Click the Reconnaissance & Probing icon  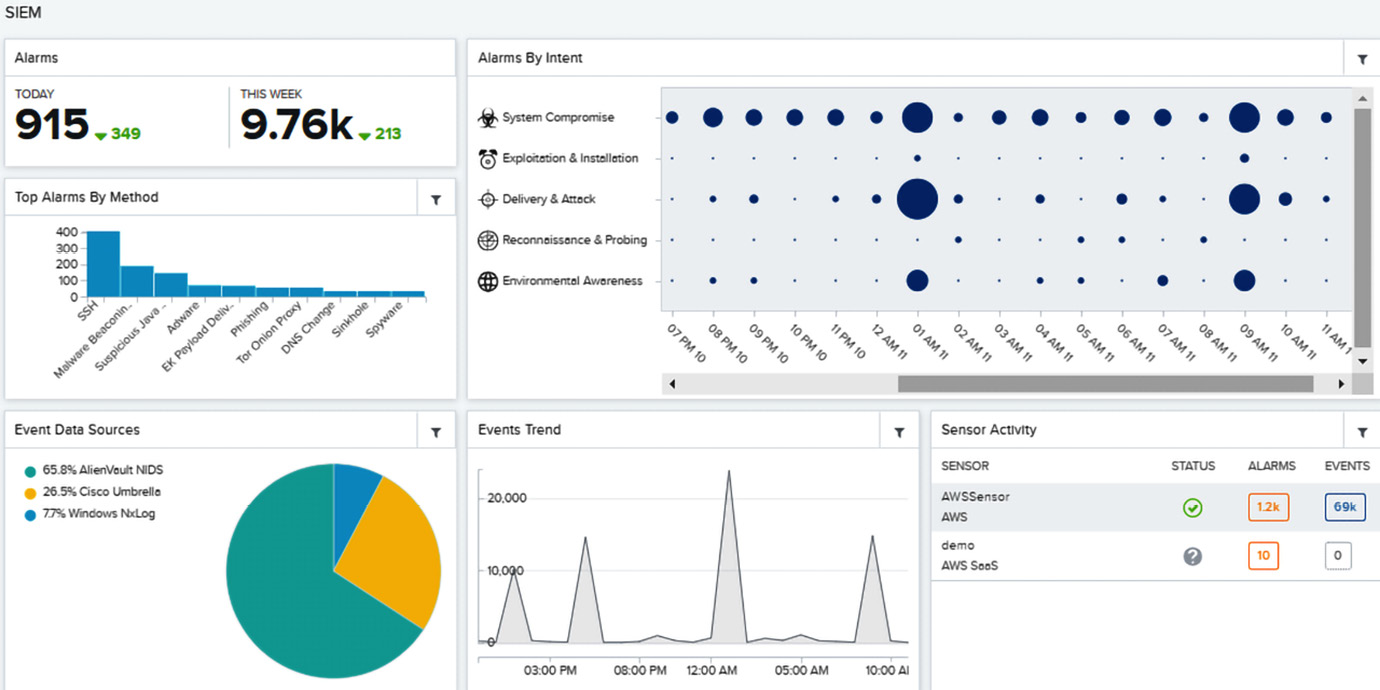point(487,240)
